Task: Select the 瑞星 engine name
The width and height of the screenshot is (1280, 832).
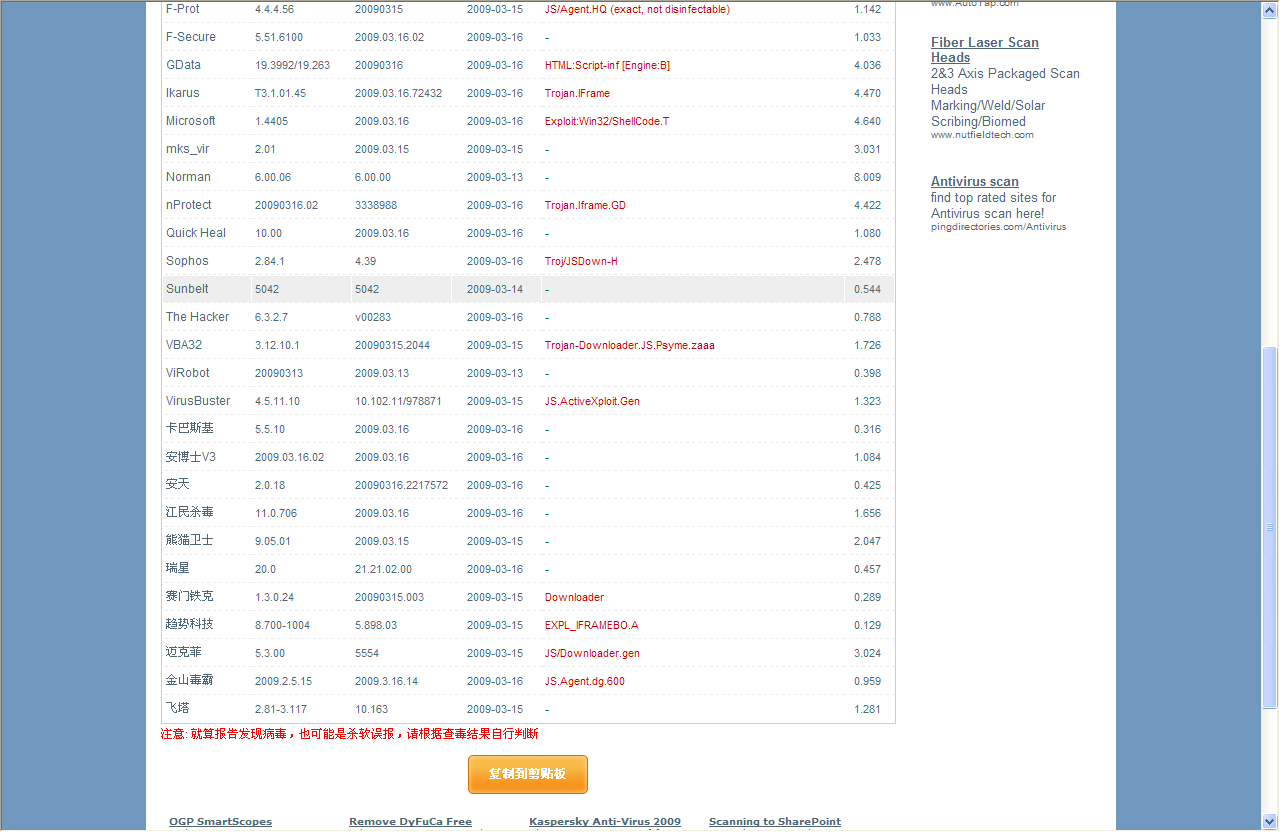Action: click(178, 568)
